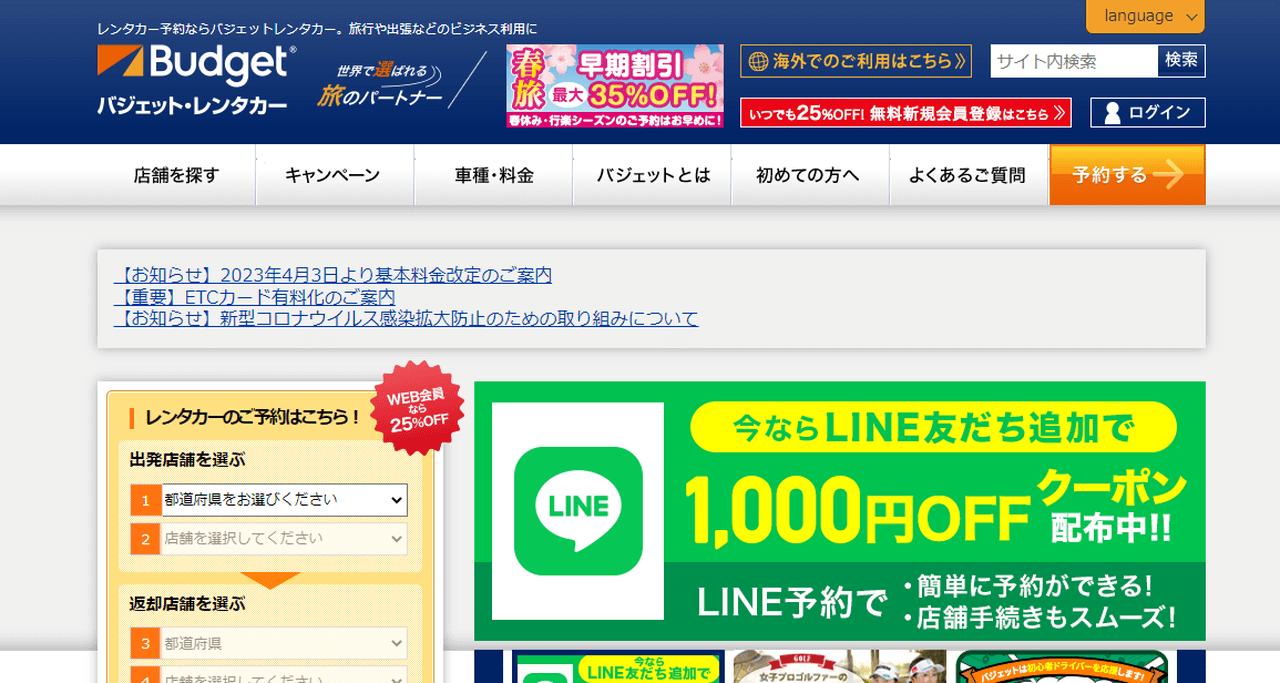Click the WEB会員 25%OFF red badge
Viewport: 1280px width, 683px height.
(417, 408)
